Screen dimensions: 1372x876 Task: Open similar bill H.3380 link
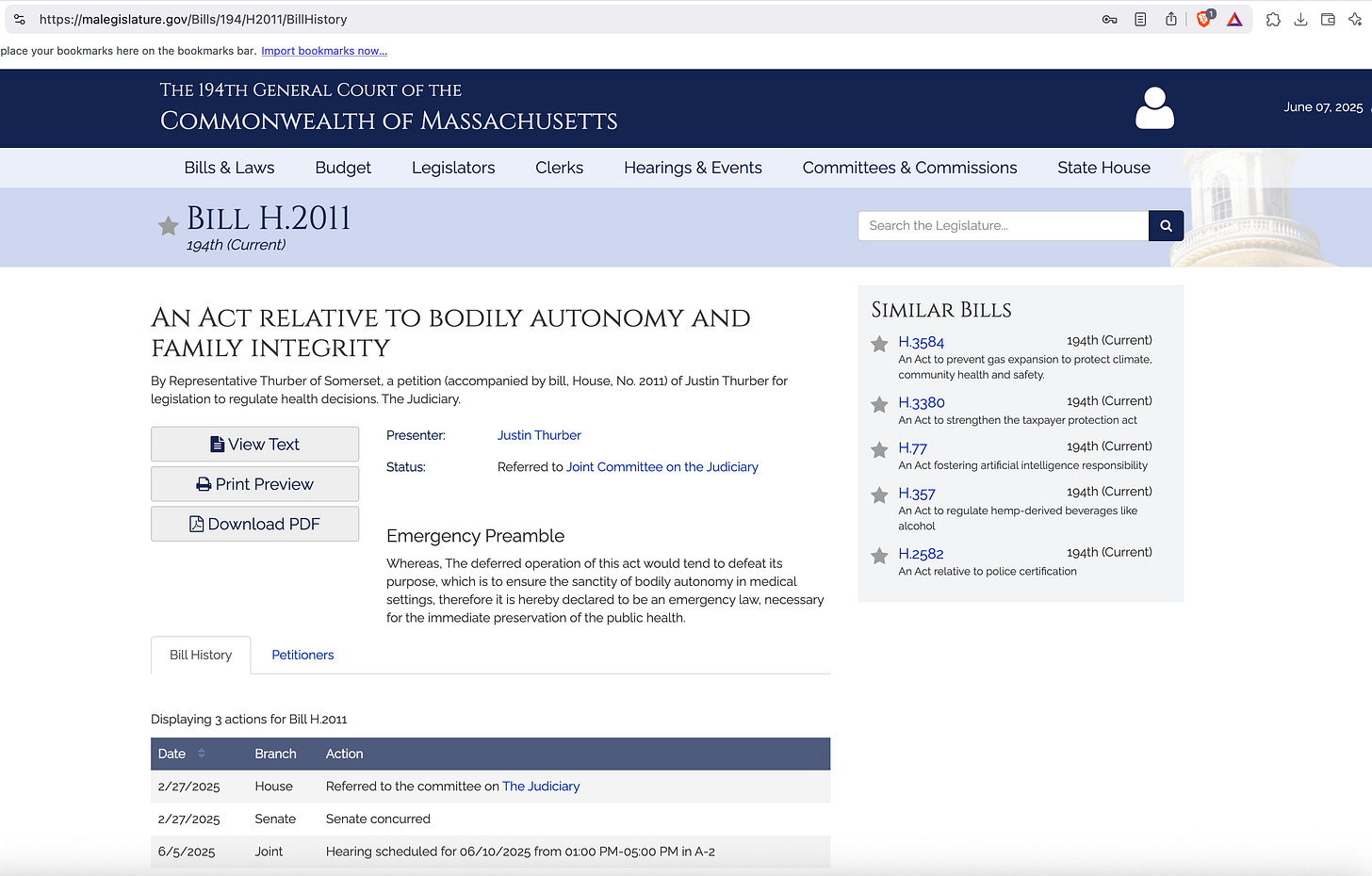tap(922, 402)
